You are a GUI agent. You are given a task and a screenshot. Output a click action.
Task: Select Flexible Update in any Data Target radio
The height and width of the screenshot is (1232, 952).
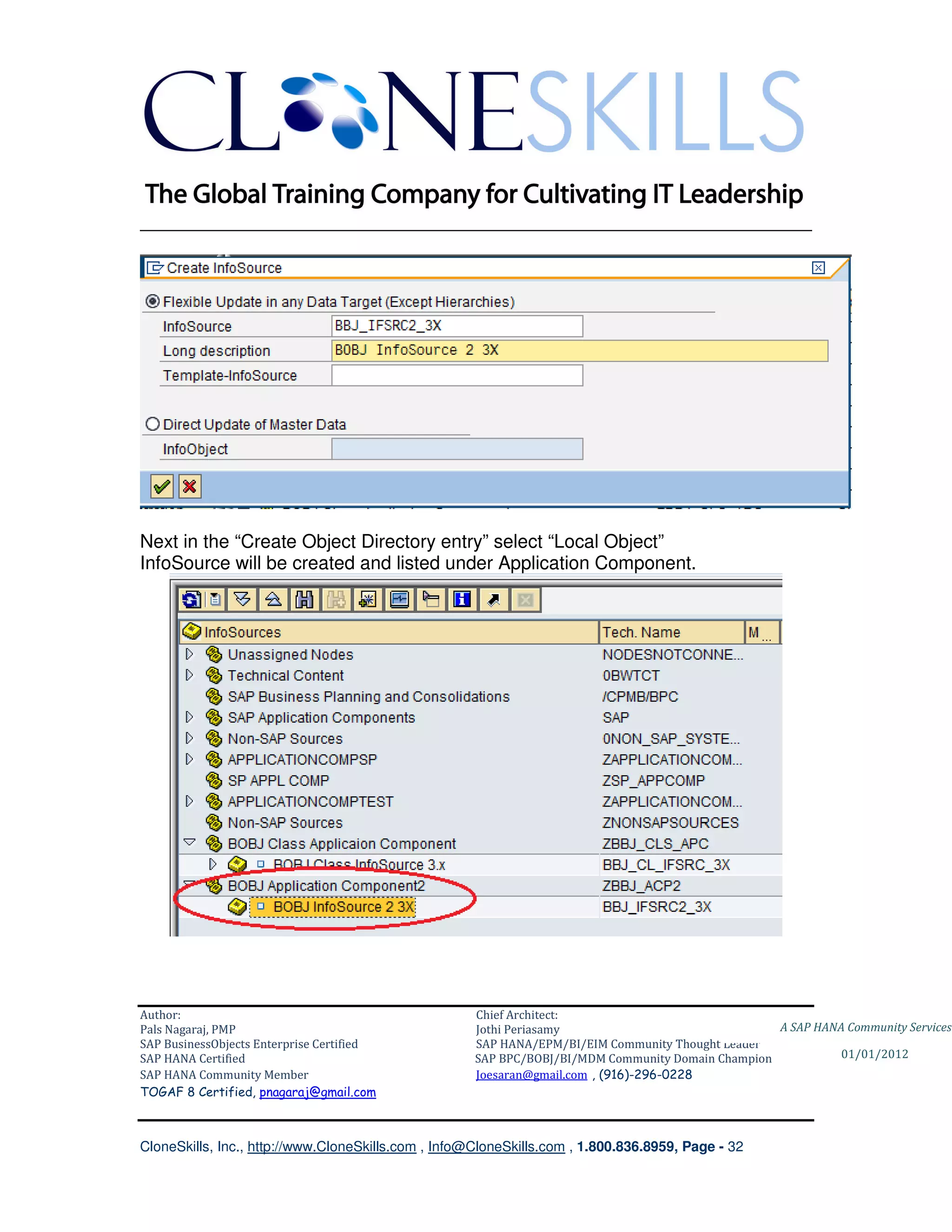(152, 301)
